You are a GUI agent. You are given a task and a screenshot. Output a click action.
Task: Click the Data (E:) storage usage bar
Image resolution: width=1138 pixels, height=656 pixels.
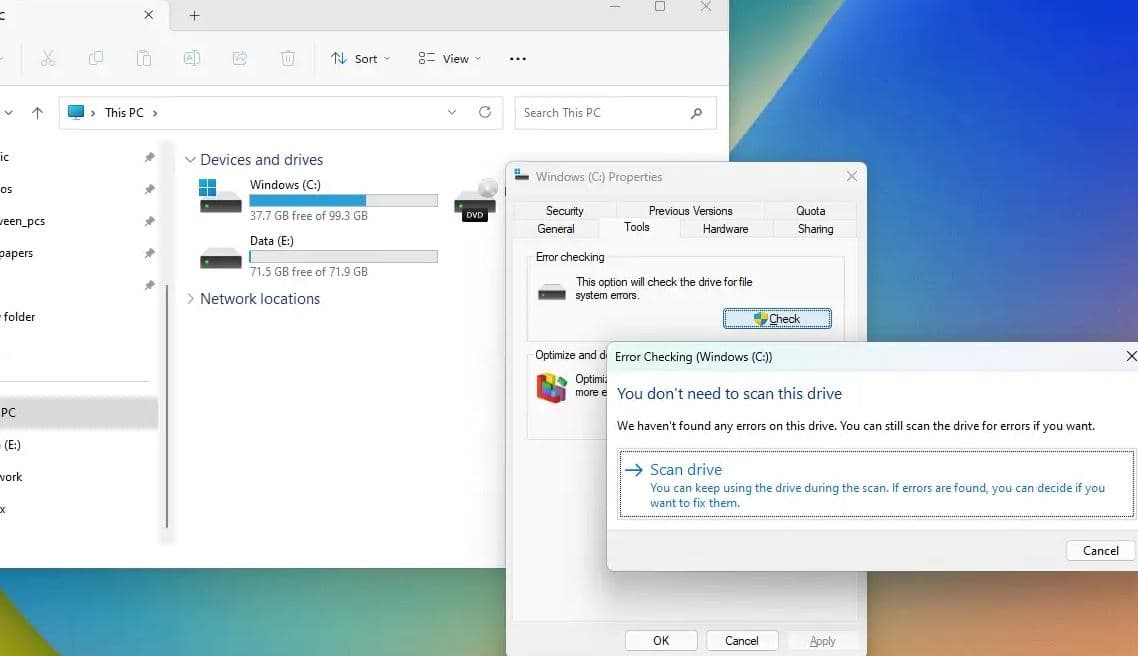pos(343,257)
